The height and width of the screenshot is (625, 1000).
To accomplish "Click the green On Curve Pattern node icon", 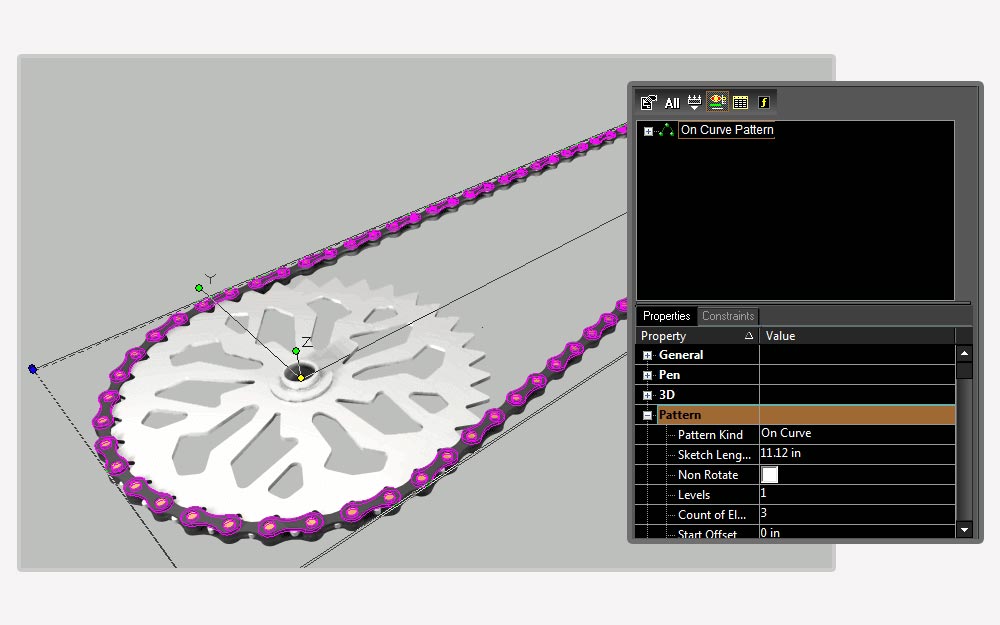I will point(666,130).
